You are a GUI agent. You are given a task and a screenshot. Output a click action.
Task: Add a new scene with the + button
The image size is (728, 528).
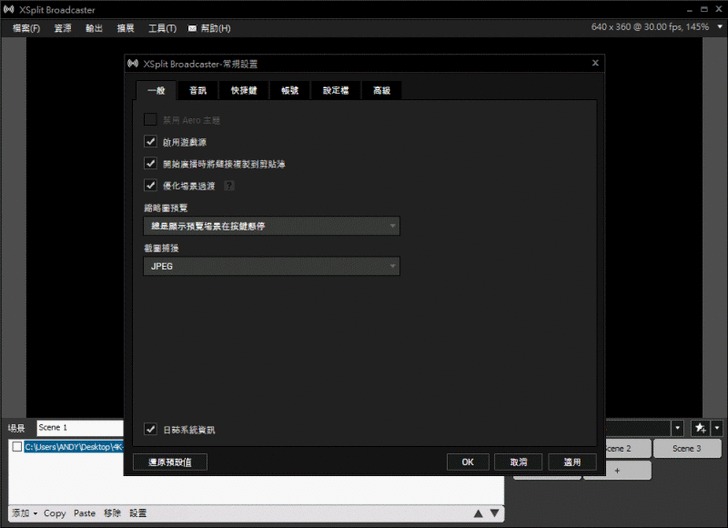617,471
